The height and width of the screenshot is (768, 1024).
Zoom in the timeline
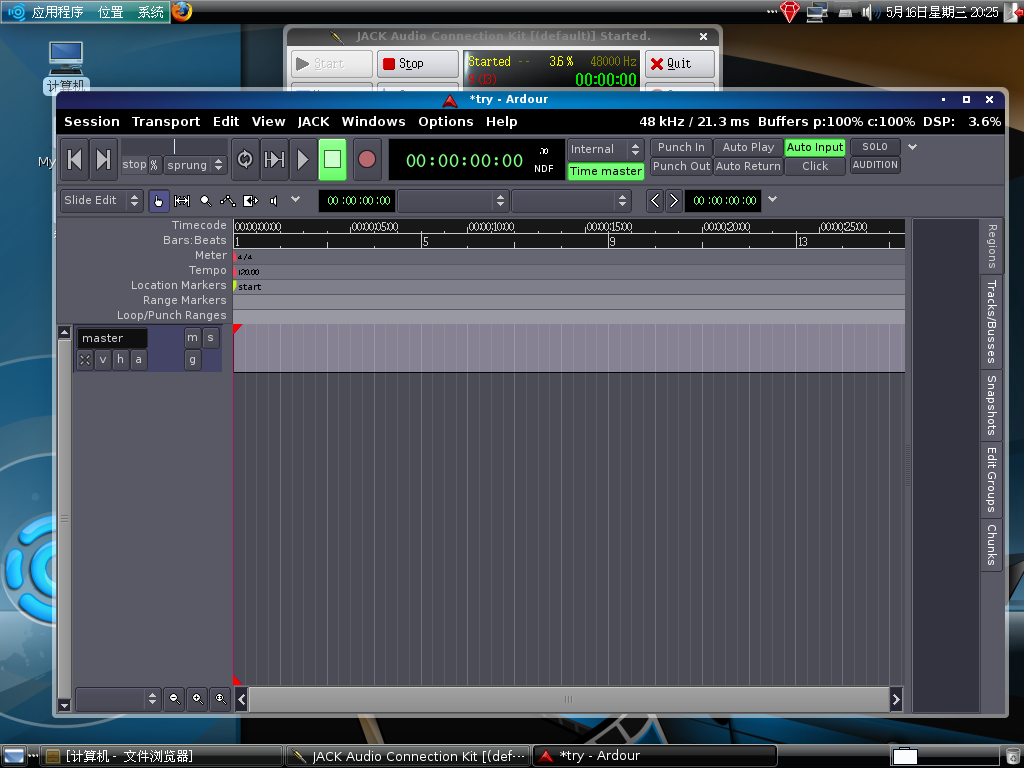coord(197,699)
